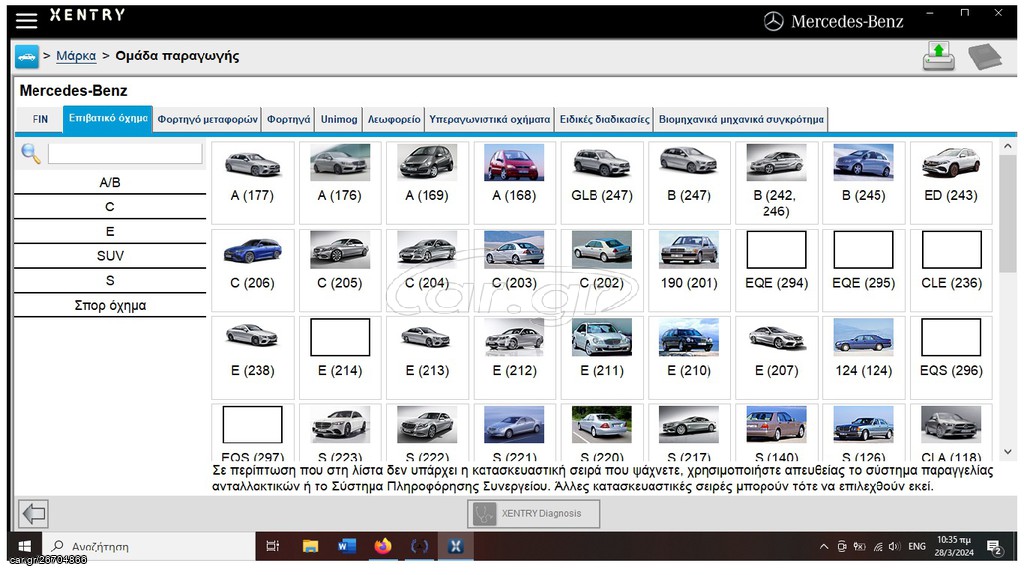Click the Μάρκα breadcrumb link
This screenshot has width=1024, height=575.
pyautogui.click(x=76, y=56)
